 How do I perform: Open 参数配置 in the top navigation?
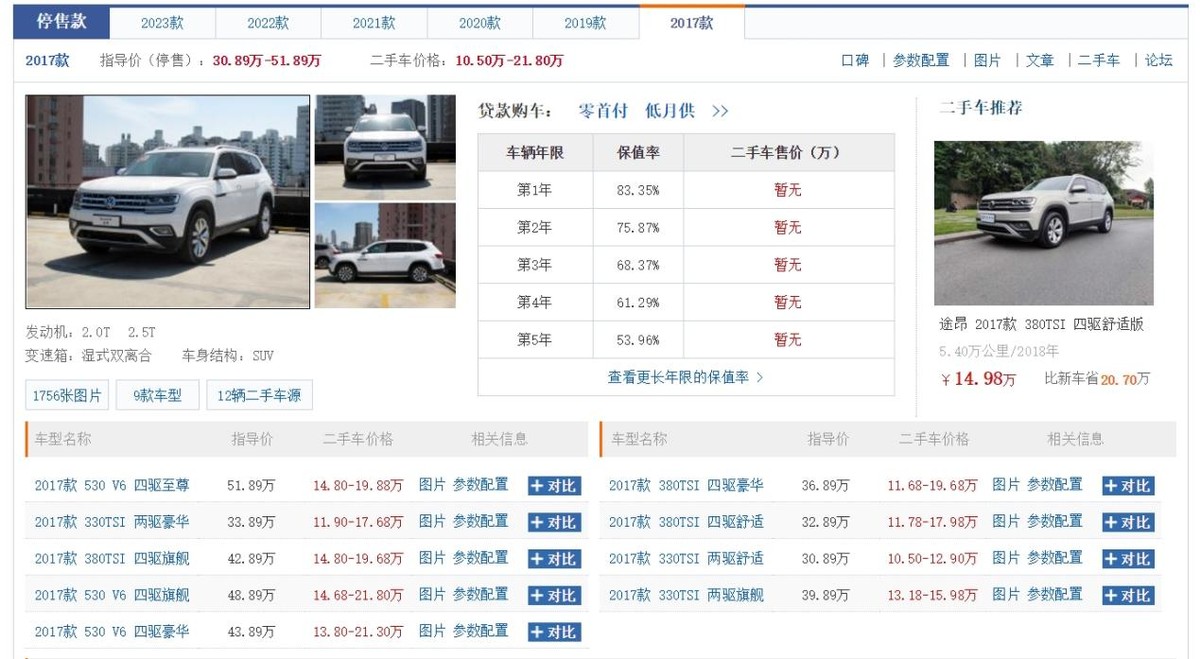920,60
